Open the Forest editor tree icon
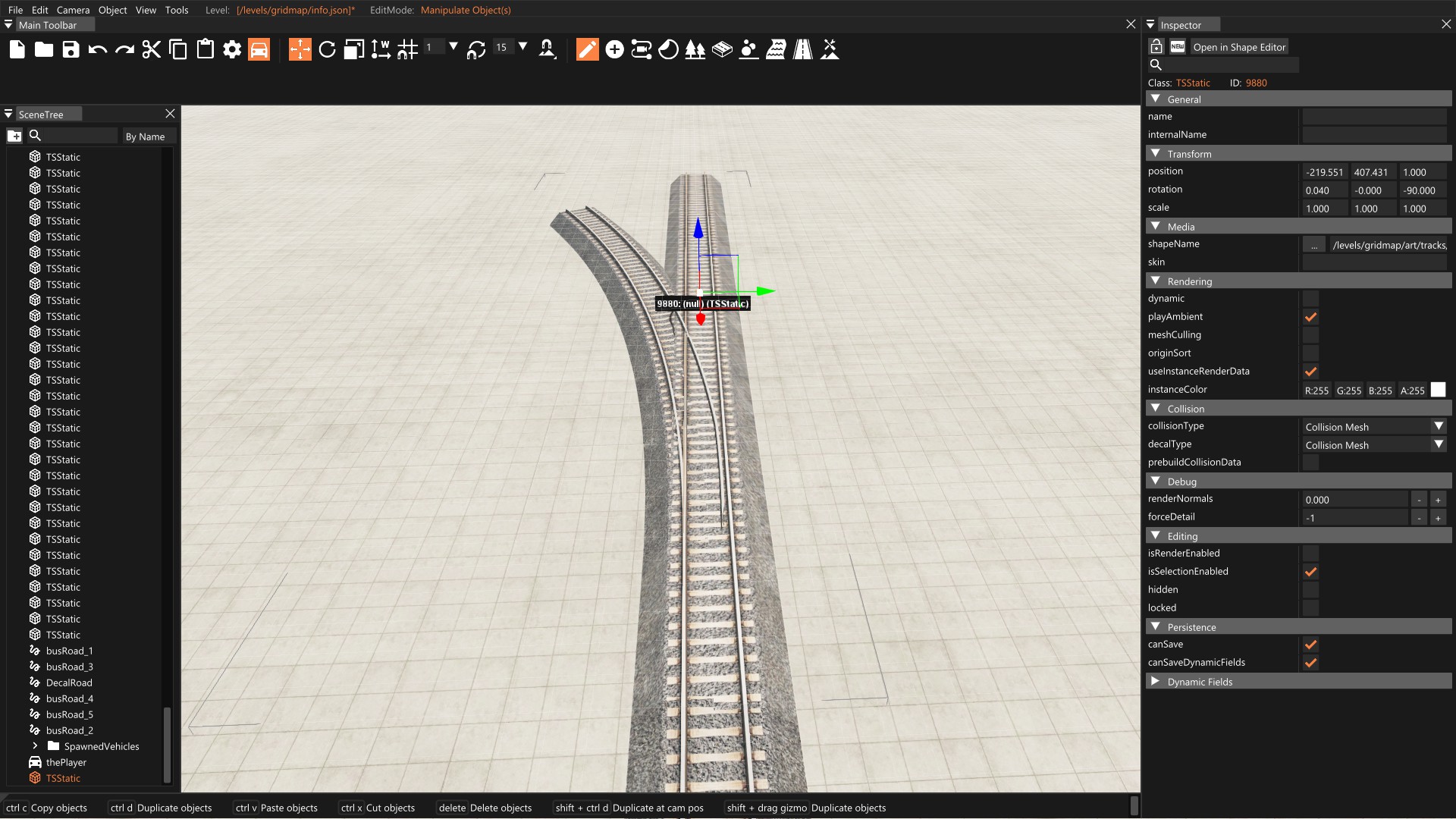Viewport: 1456px width, 819px height. (695, 50)
